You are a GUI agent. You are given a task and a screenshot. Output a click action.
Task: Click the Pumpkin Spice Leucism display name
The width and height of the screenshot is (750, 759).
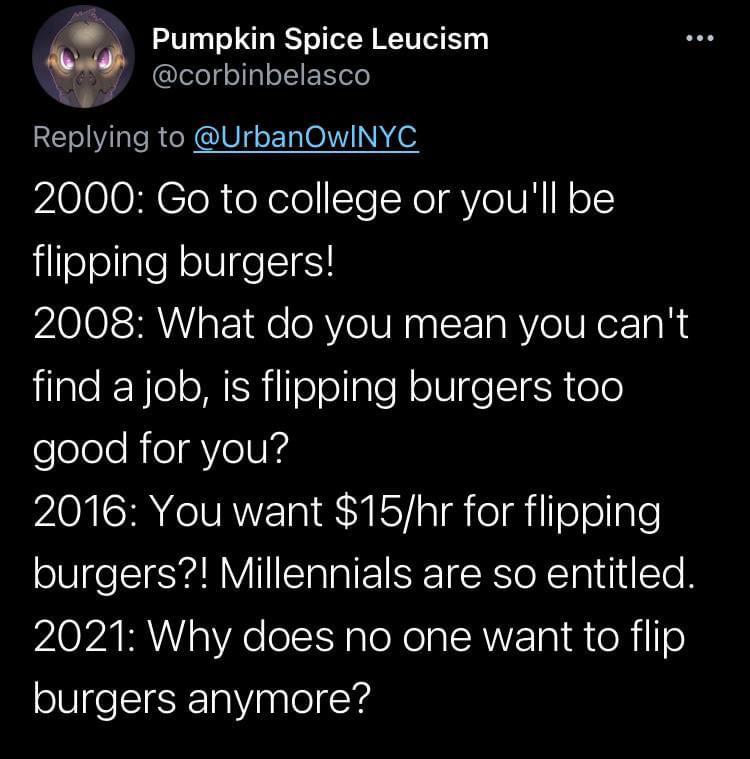coord(320,39)
